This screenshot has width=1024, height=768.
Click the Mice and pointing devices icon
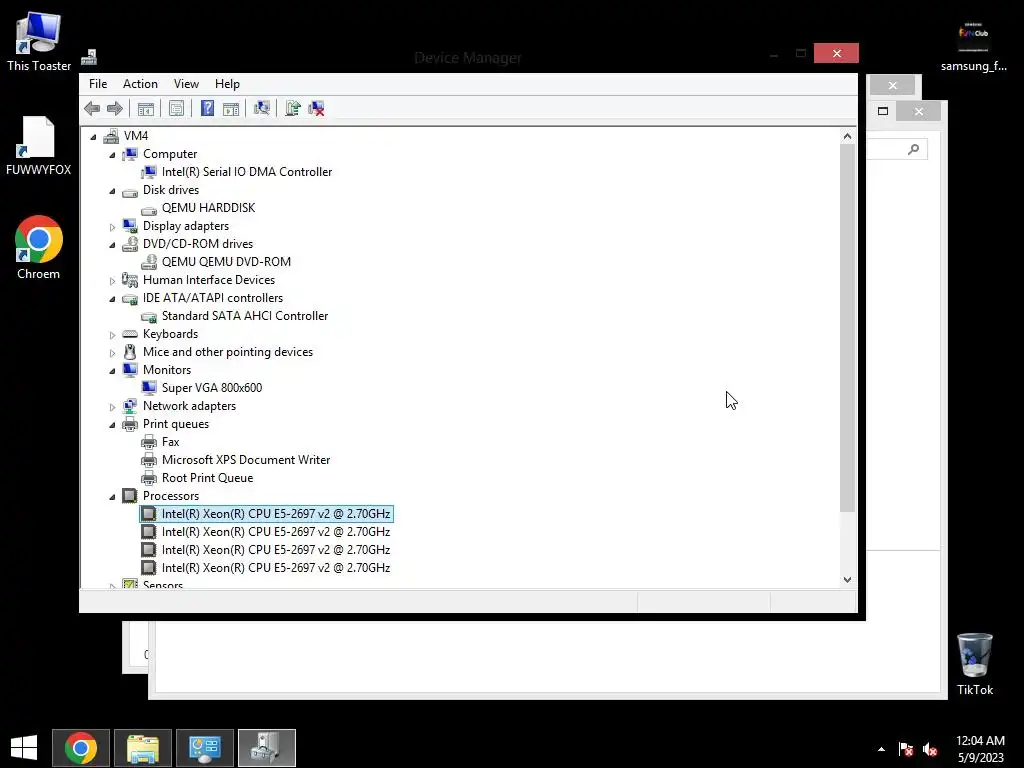130,351
